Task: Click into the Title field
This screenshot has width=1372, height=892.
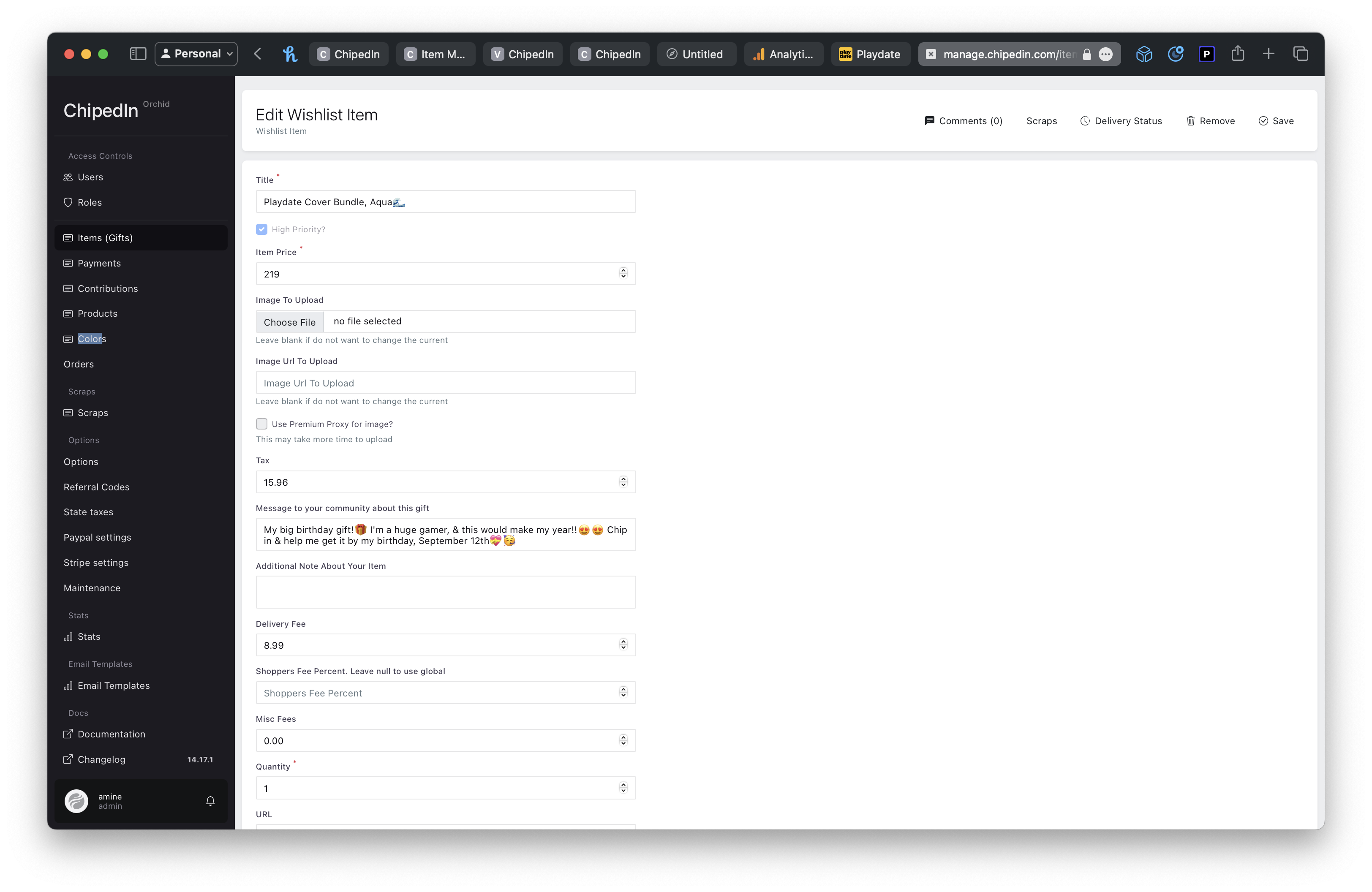Action: (x=446, y=202)
